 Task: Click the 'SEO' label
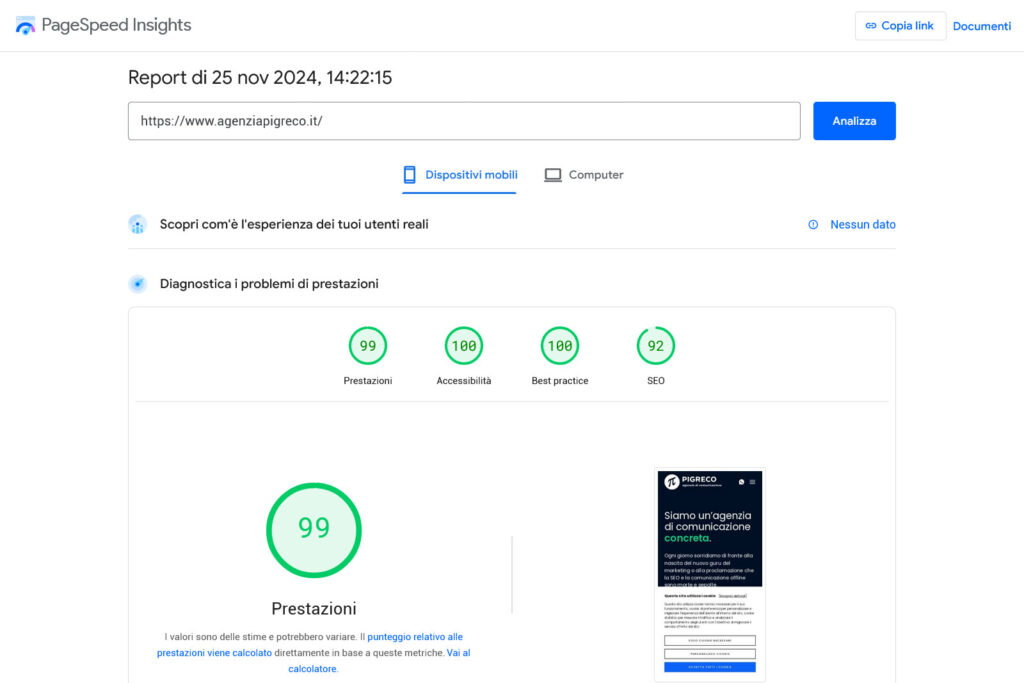click(656, 381)
